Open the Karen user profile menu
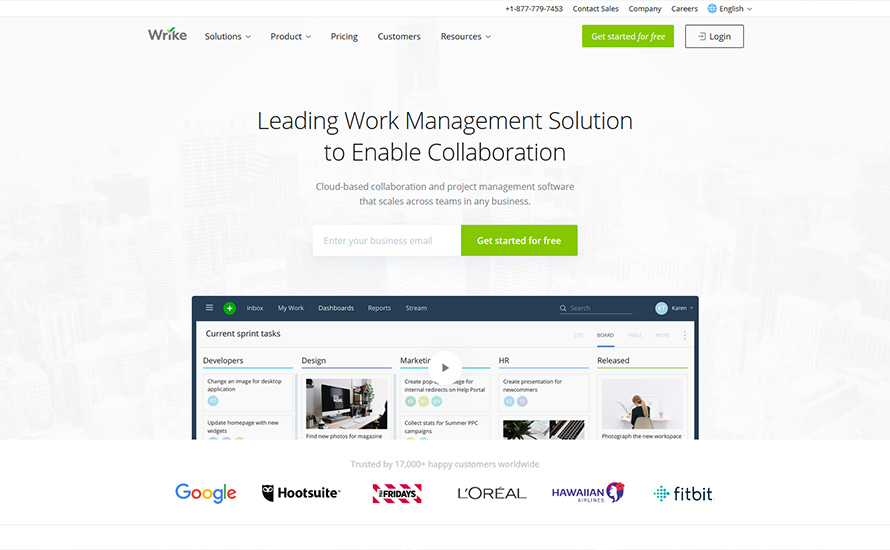Image resolution: width=890 pixels, height=550 pixels. point(674,308)
